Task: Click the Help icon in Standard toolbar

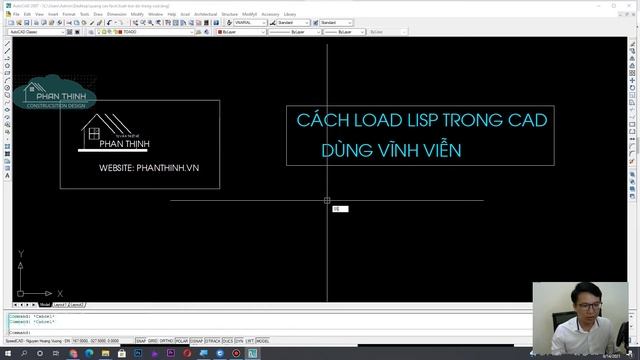Action: pos(216,23)
